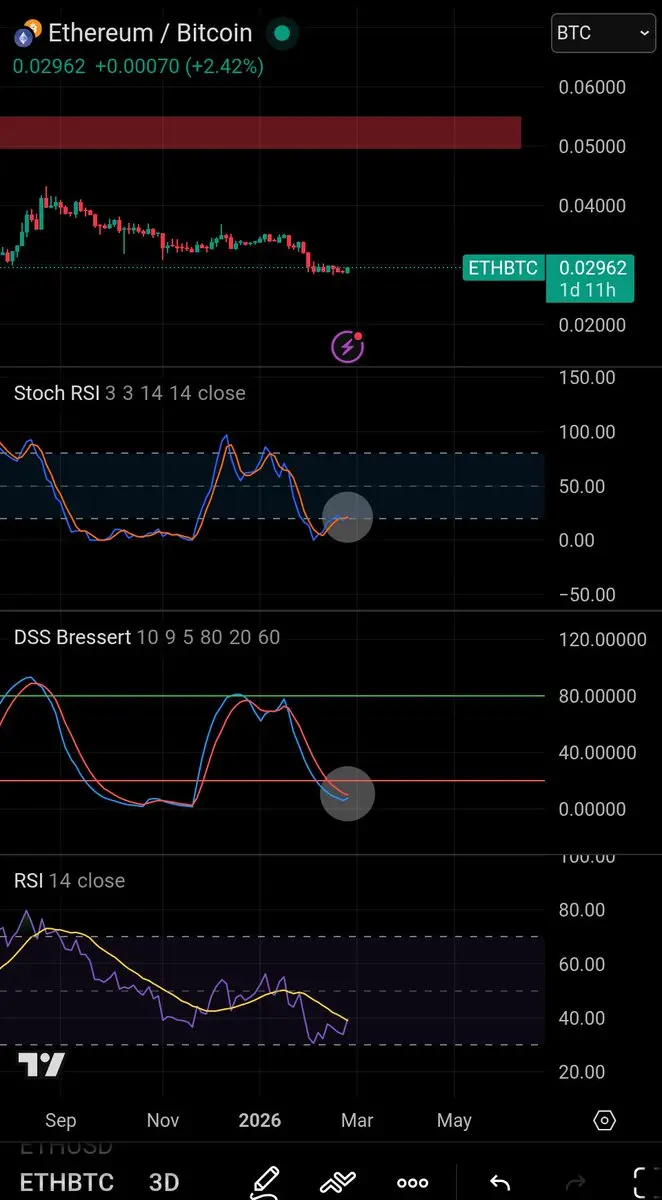Viewport: 662px width, 1200px height.
Task: Change the 3D timeframe interval
Action: 164,1182
